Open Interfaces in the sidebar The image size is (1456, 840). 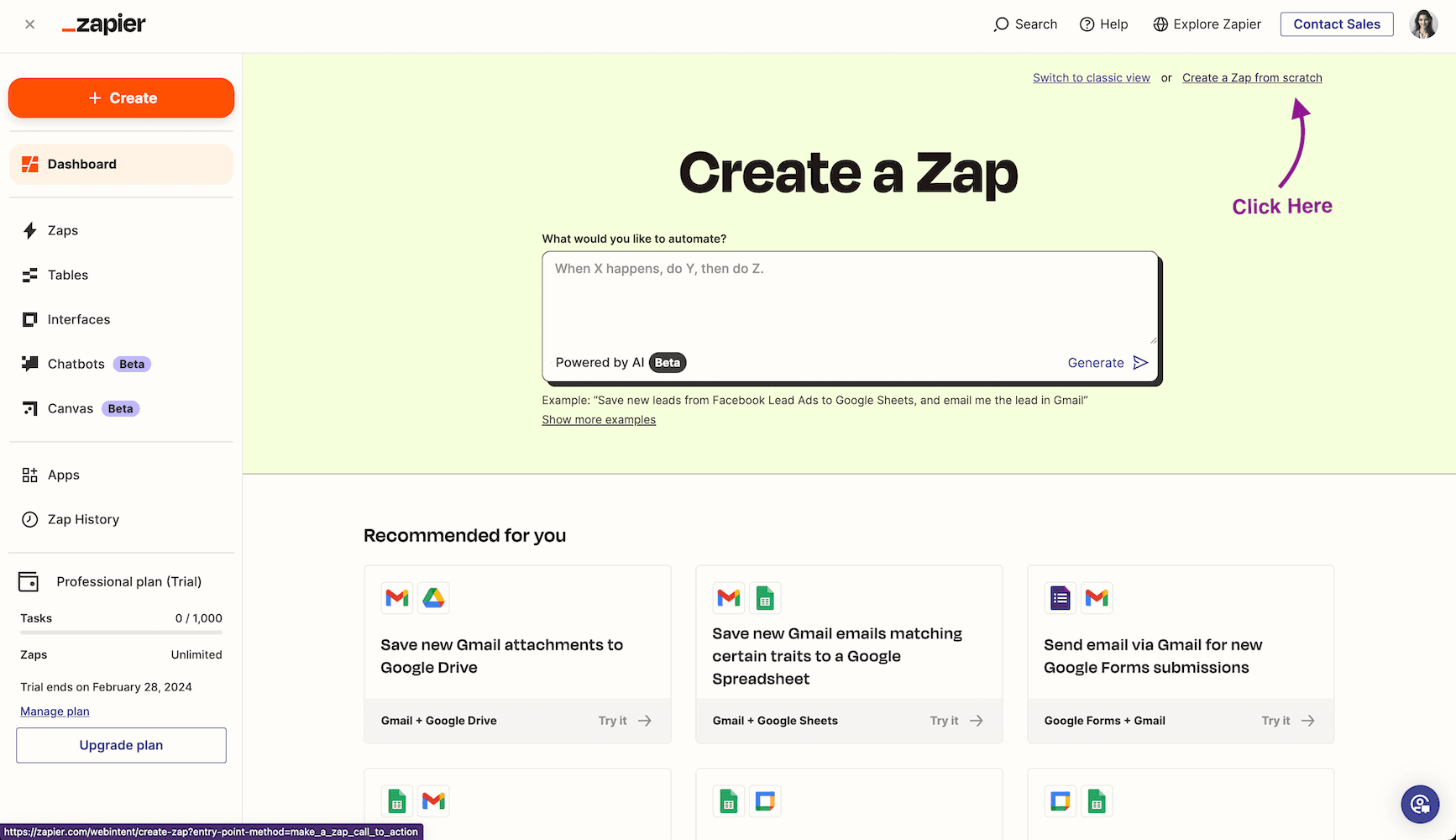pyautogui.click(x=122, y=319)
